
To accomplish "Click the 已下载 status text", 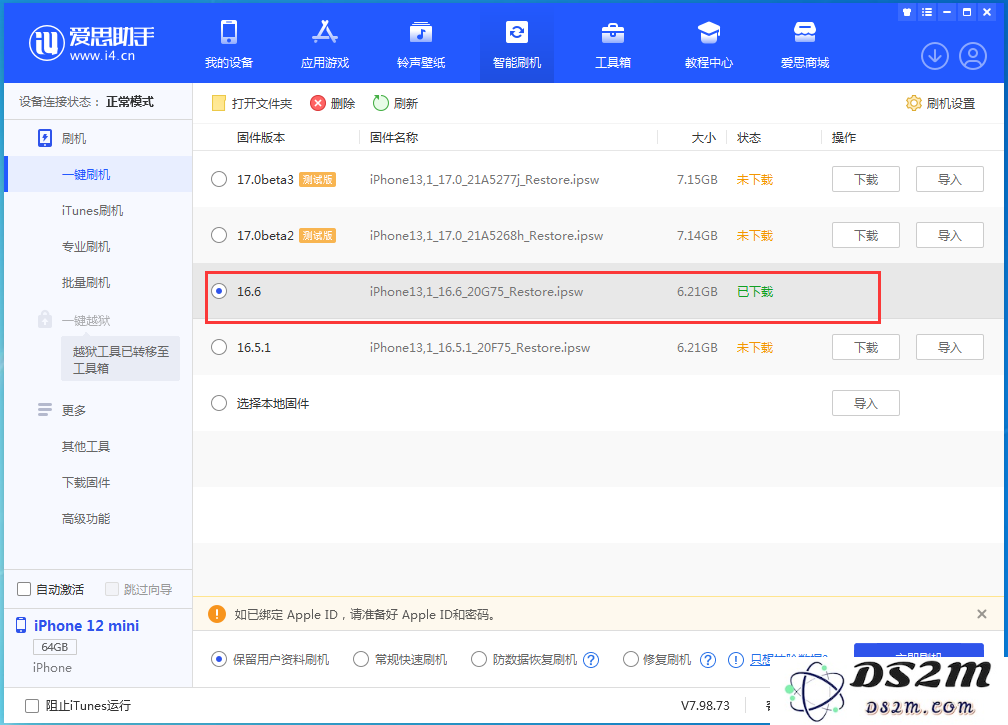I will (x=755, y=292).
